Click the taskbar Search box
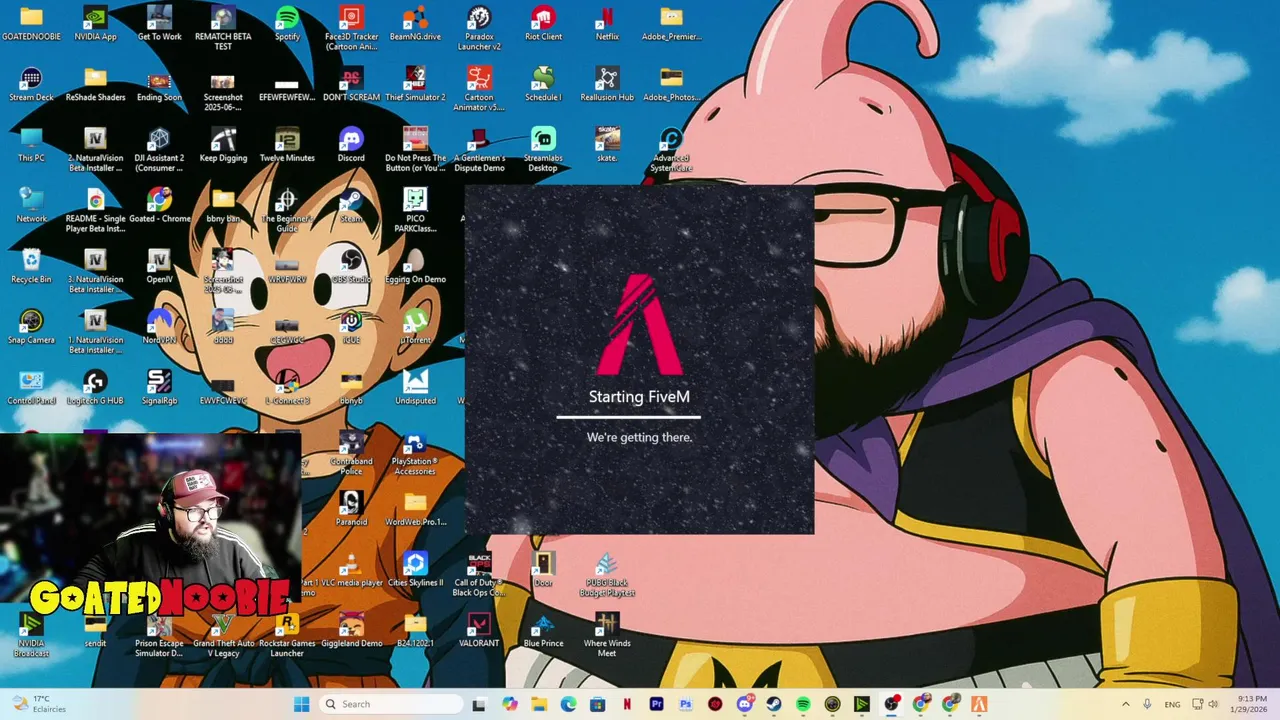Screen dimensions: 1280x720 tap(391, 704)
